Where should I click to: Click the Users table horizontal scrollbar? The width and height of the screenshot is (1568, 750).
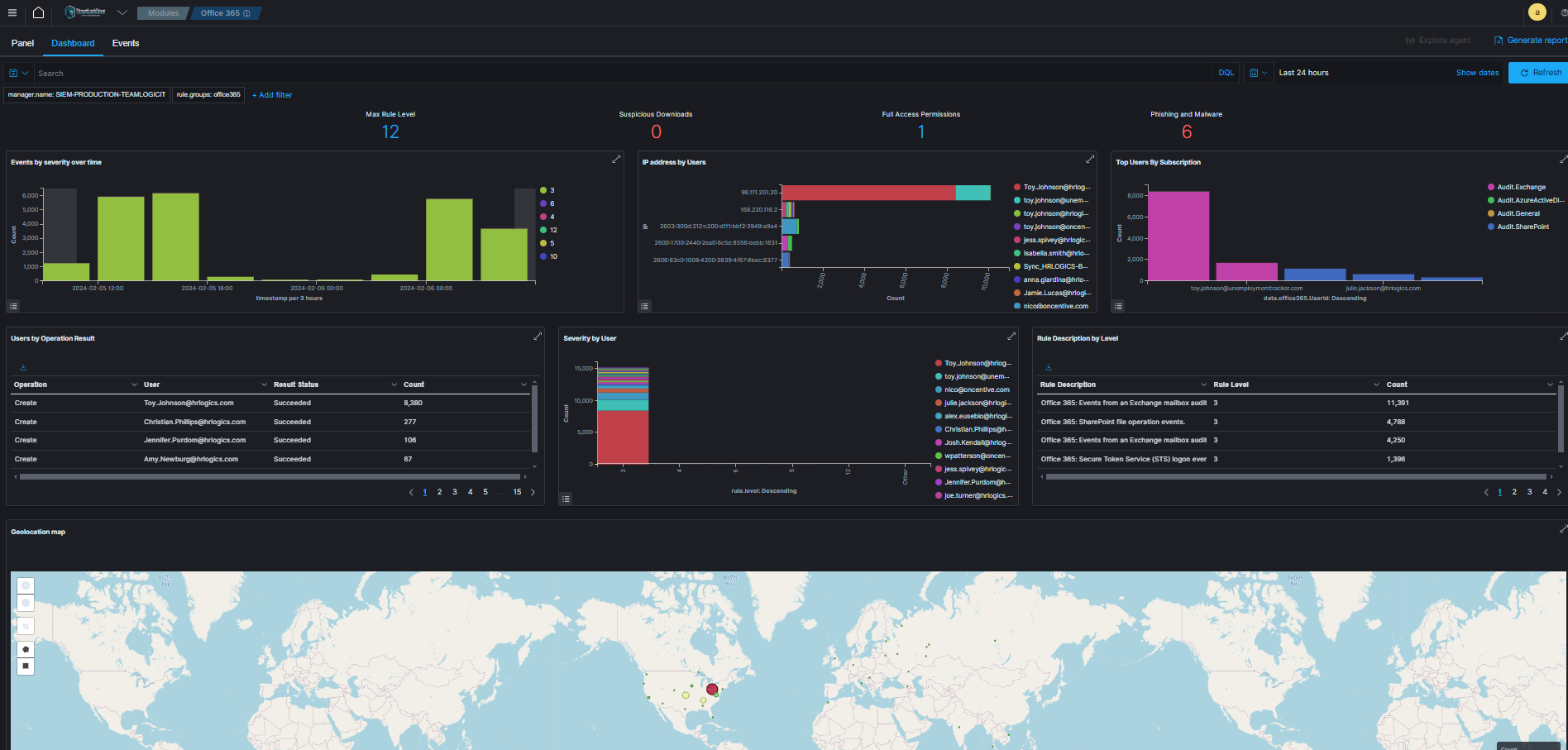point(270,477)
